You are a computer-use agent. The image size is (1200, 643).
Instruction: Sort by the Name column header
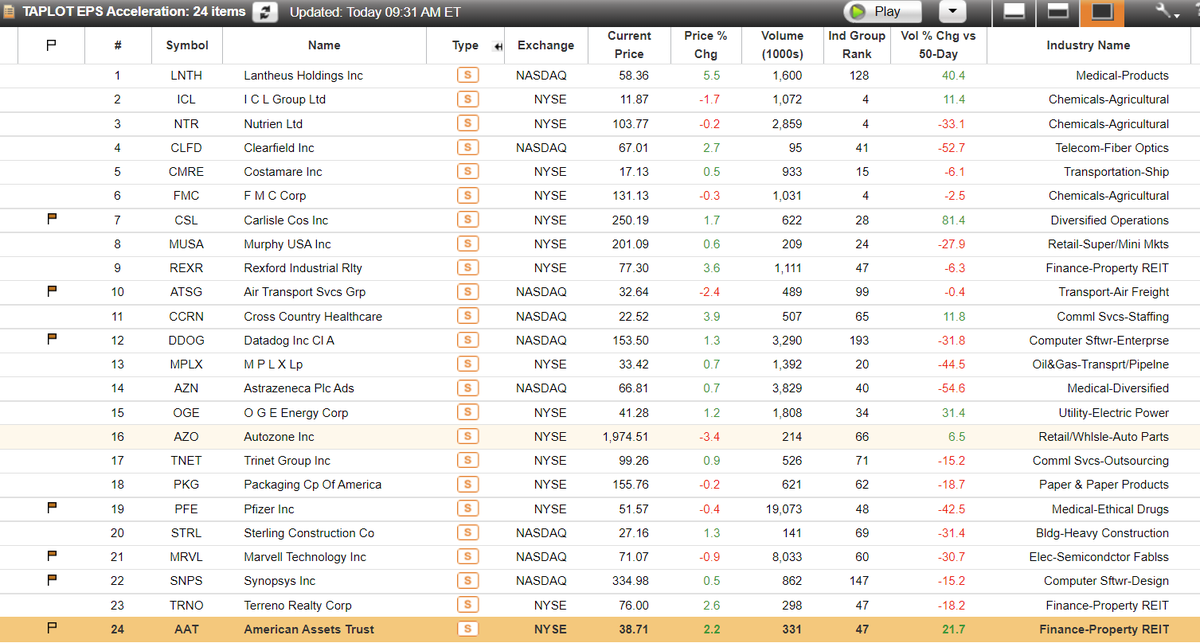coord(324,45)
